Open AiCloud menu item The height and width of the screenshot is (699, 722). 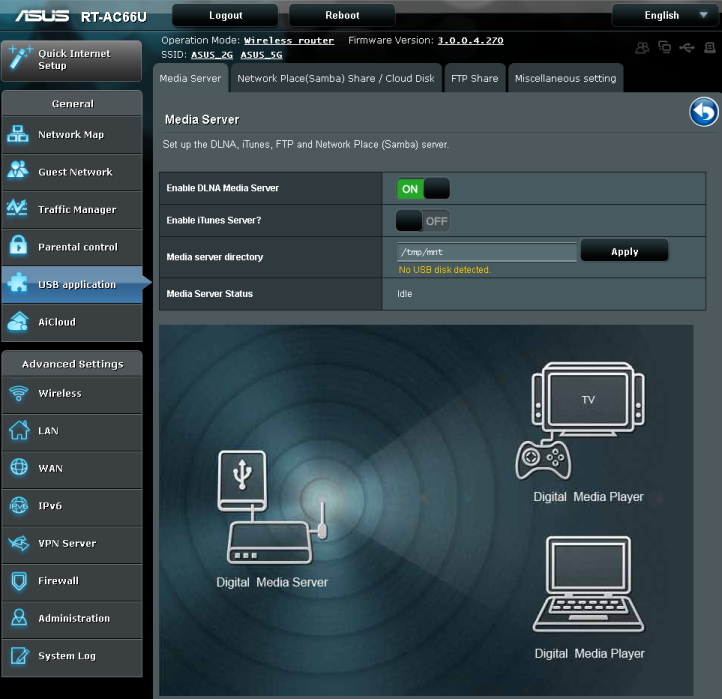72,322
